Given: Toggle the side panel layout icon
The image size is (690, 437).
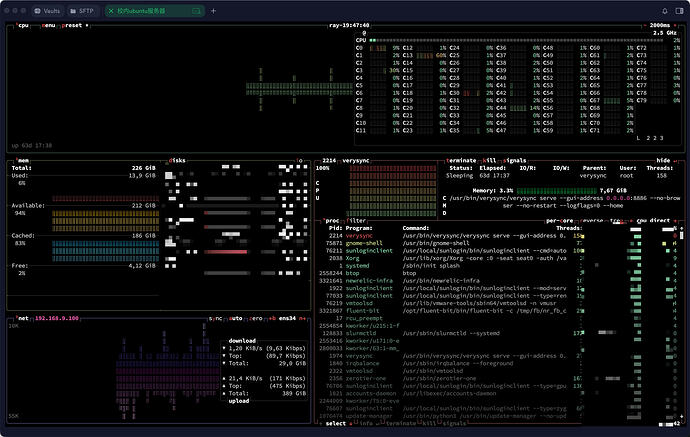Looking at the screenshot, I should [x=679, y=11].
